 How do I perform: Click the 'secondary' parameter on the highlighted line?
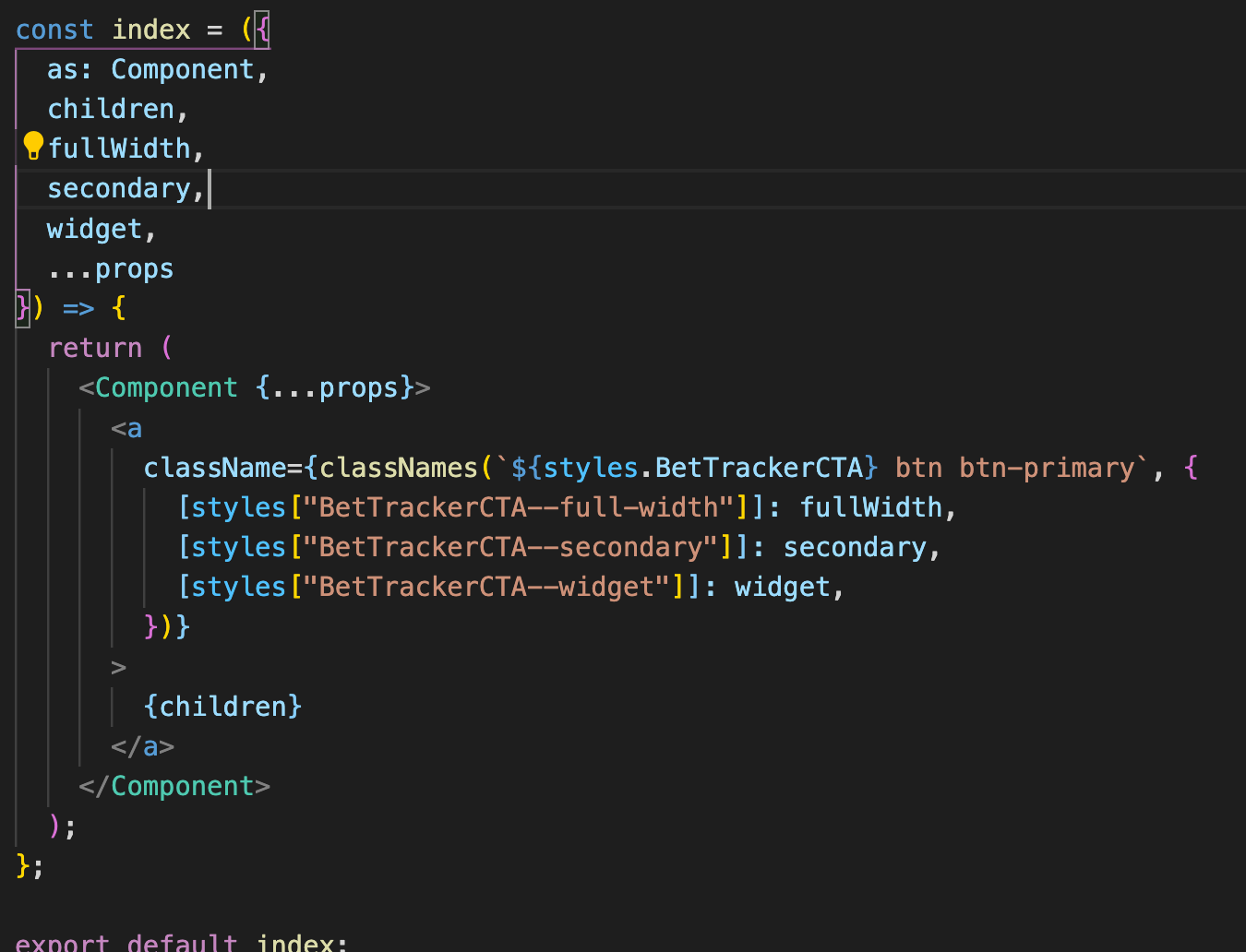pos(119,188)
